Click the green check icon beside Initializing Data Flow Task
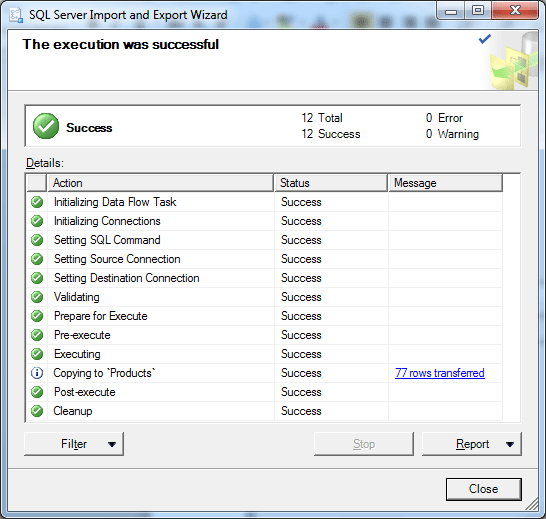This screenshot has width=546, height=519. tap(37, 202)
